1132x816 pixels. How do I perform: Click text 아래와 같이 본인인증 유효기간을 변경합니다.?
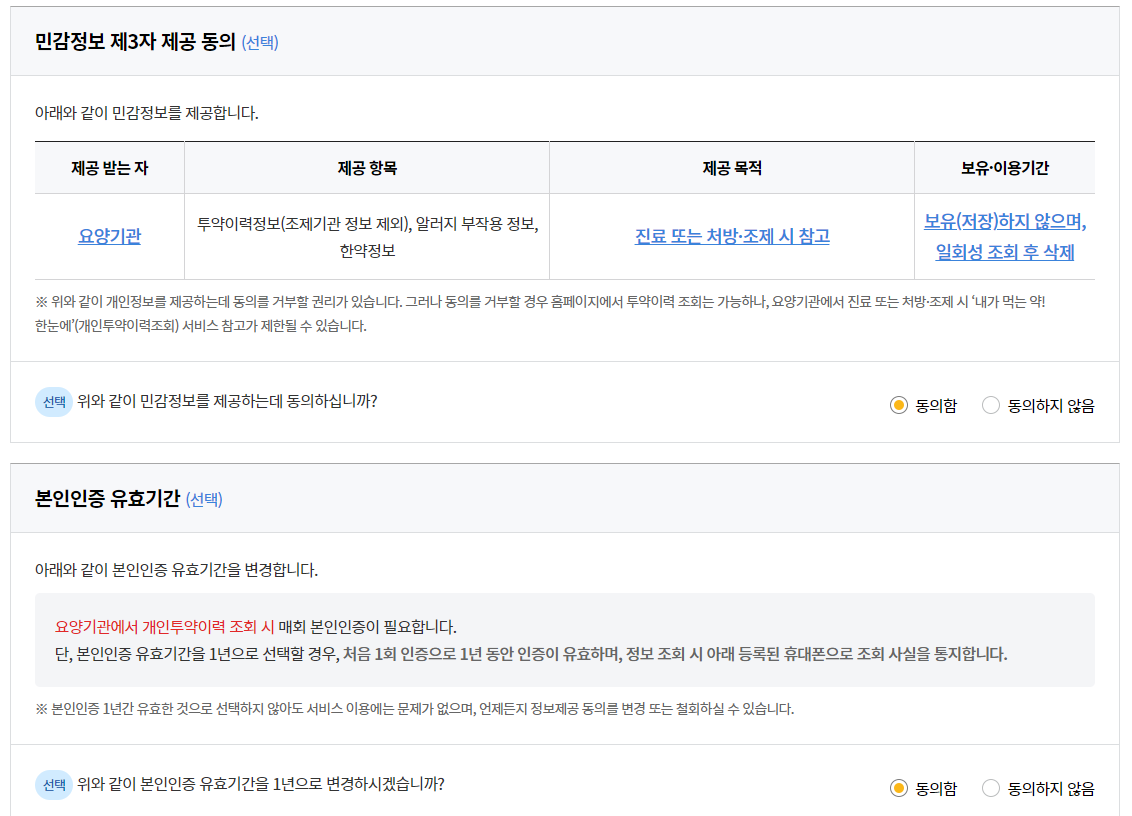[x=176, y=570]
